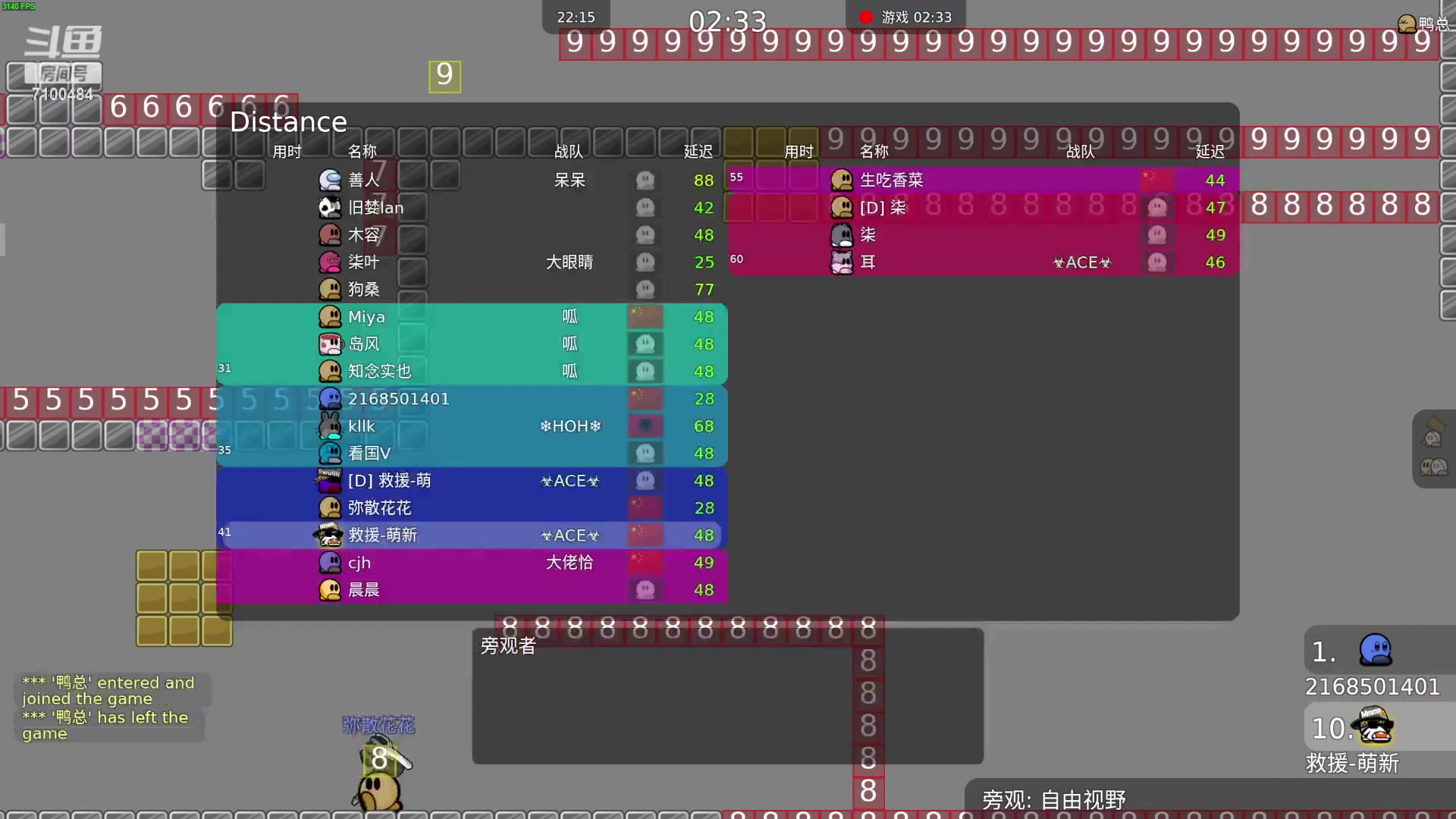
Task: Click the yellow avatar beside 晨晨
Action: pyautogui.click(x=330, y=589)
